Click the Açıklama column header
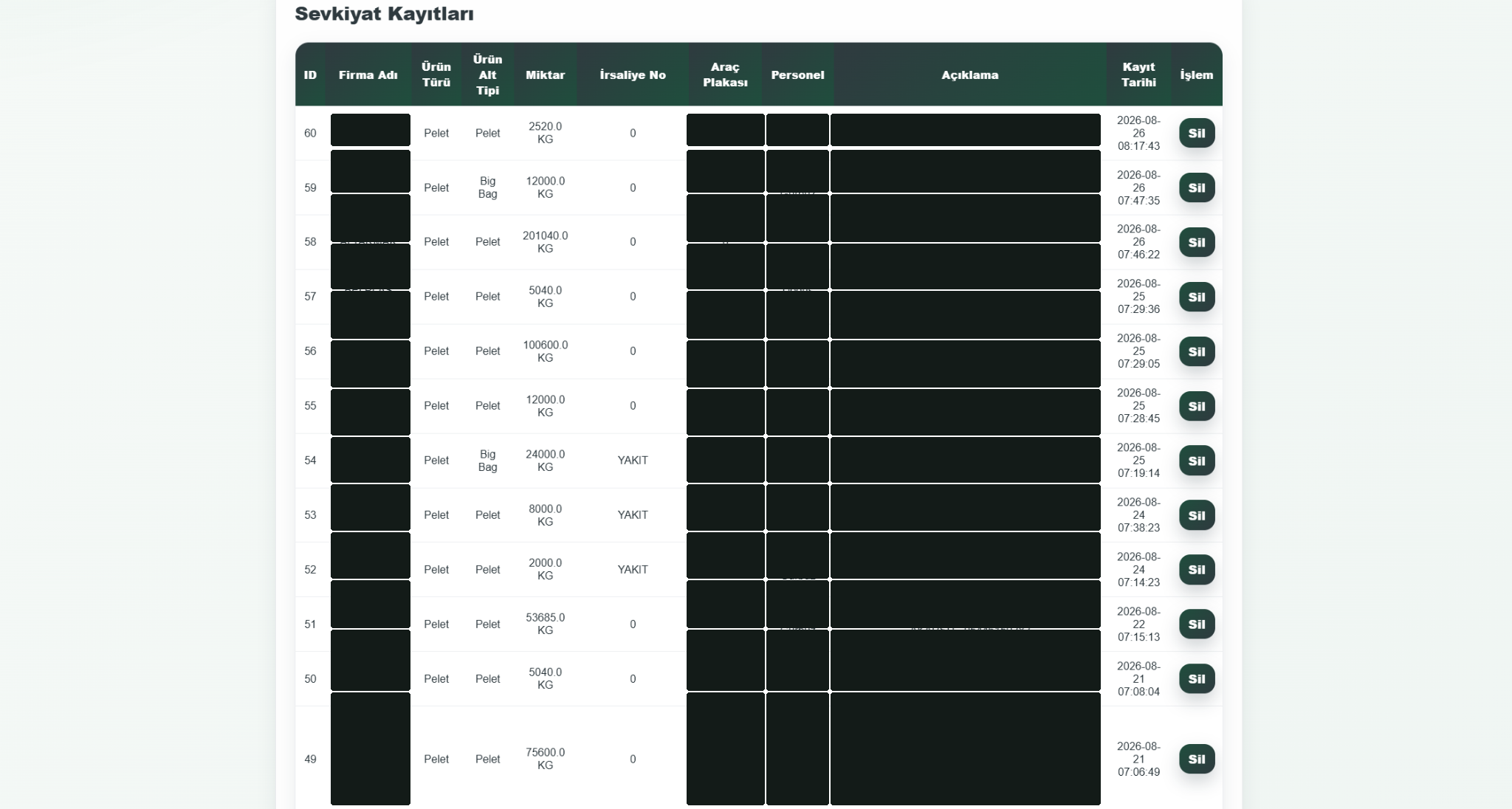 tap(969, 75)
